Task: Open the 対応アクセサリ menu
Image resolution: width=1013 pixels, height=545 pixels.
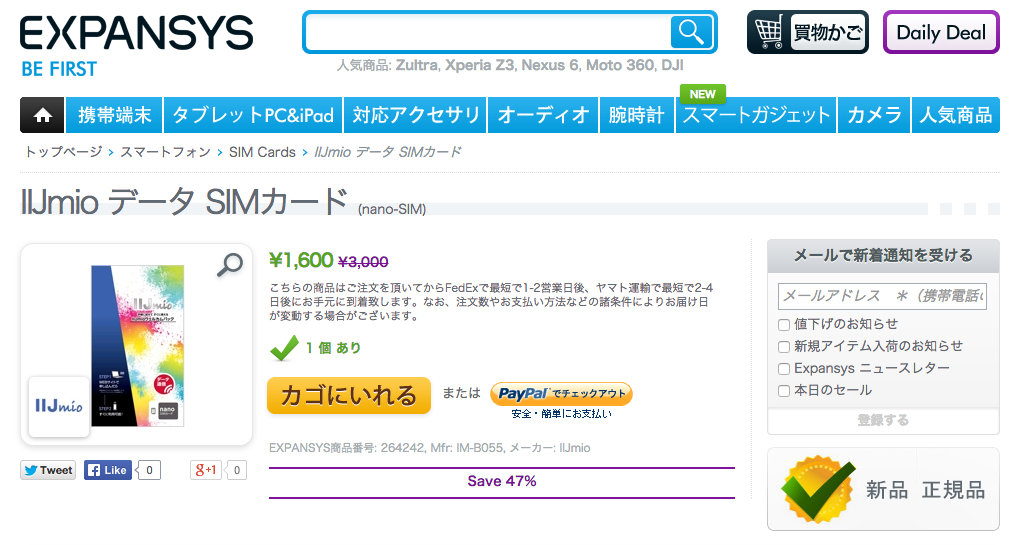Action: click(x=415, y=115)
